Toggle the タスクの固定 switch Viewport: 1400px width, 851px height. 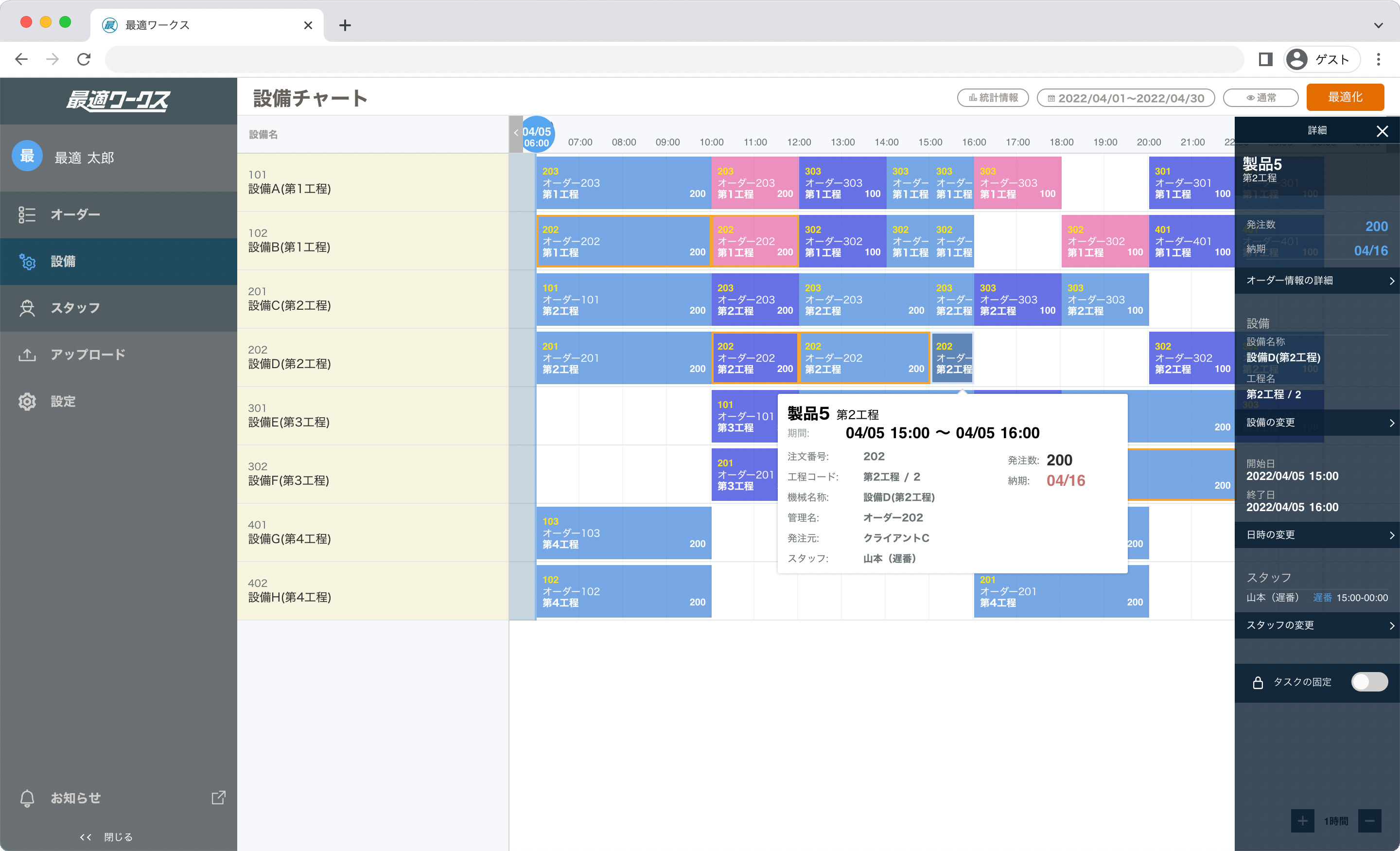pos(1369,682)
